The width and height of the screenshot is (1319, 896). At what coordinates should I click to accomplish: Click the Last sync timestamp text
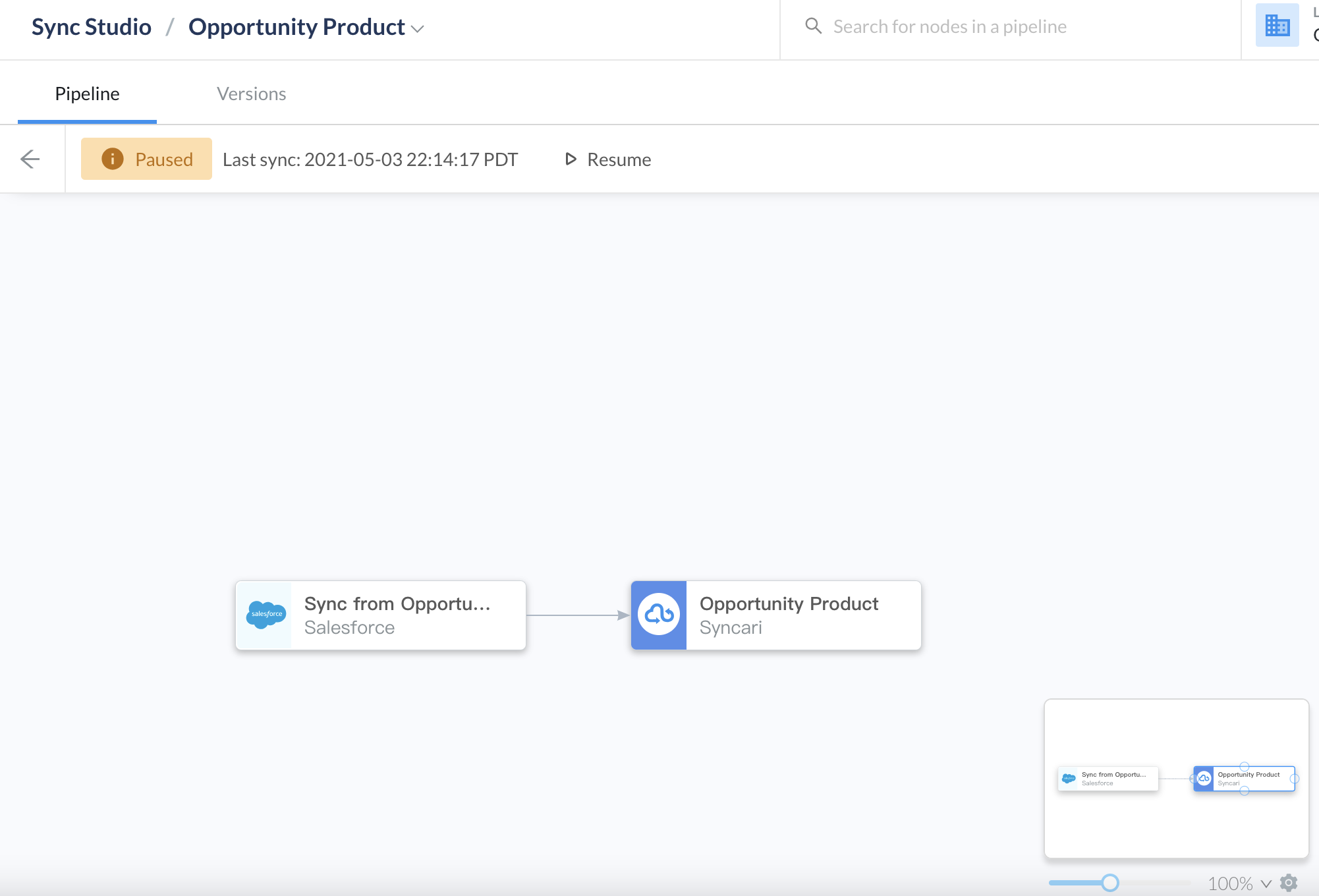pos(370,159)
